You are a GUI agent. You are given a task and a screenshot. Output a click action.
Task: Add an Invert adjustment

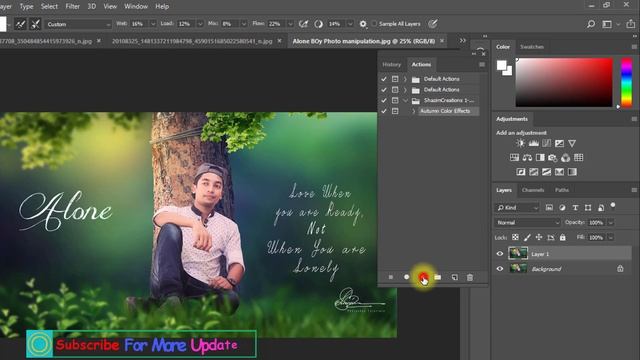521,172
